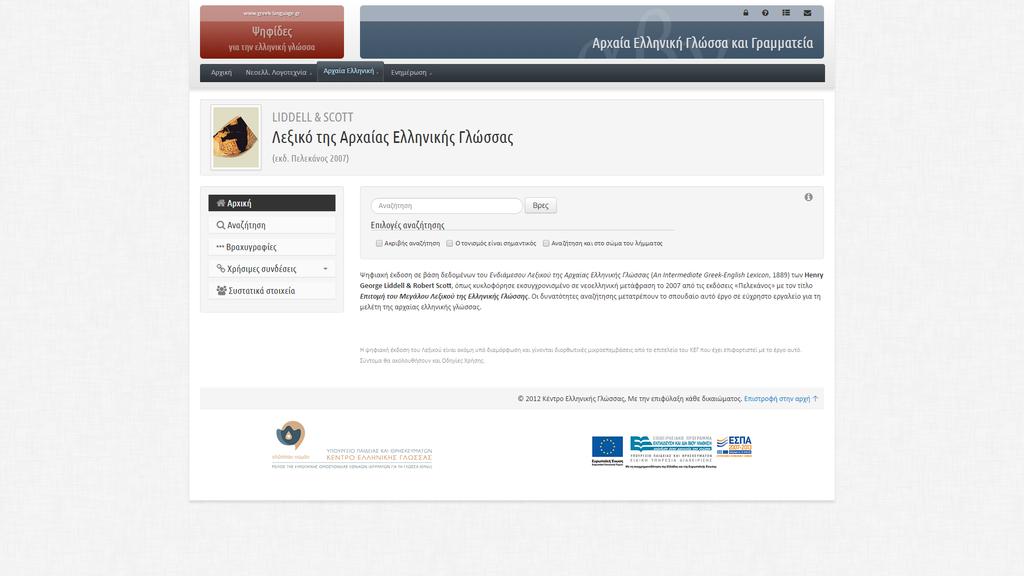Click the Επιστροφή στην αρχή link

click(780, 398)
